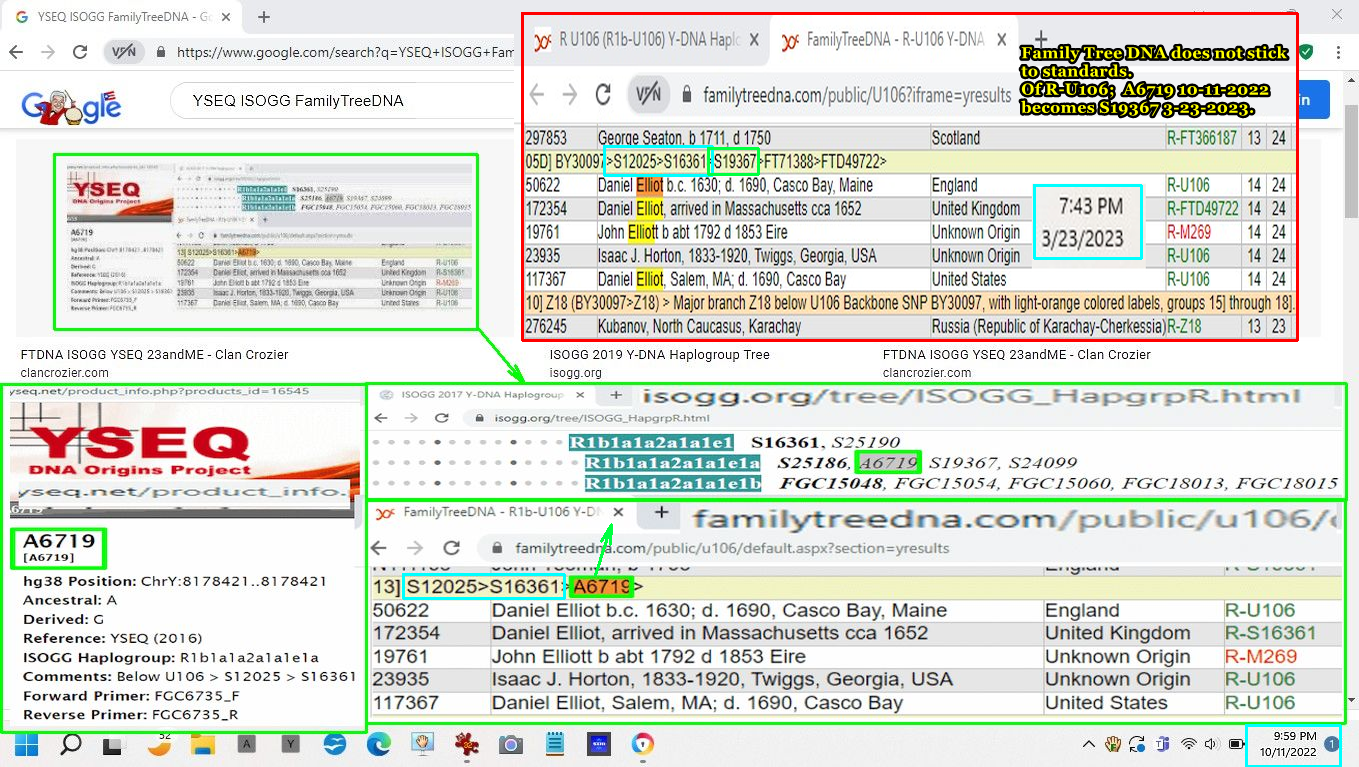
Task: Launch the taskbar app labeled Y
Action: (x=290, y=744)
